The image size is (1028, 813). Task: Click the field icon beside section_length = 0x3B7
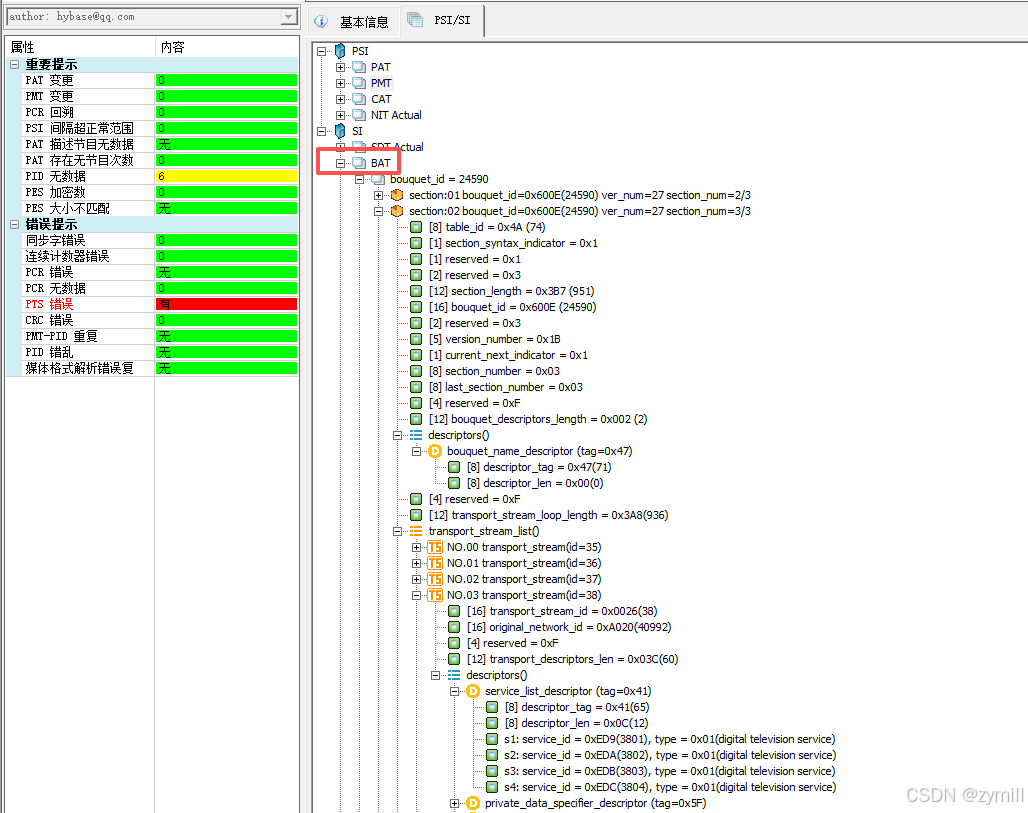click(416, 291)
